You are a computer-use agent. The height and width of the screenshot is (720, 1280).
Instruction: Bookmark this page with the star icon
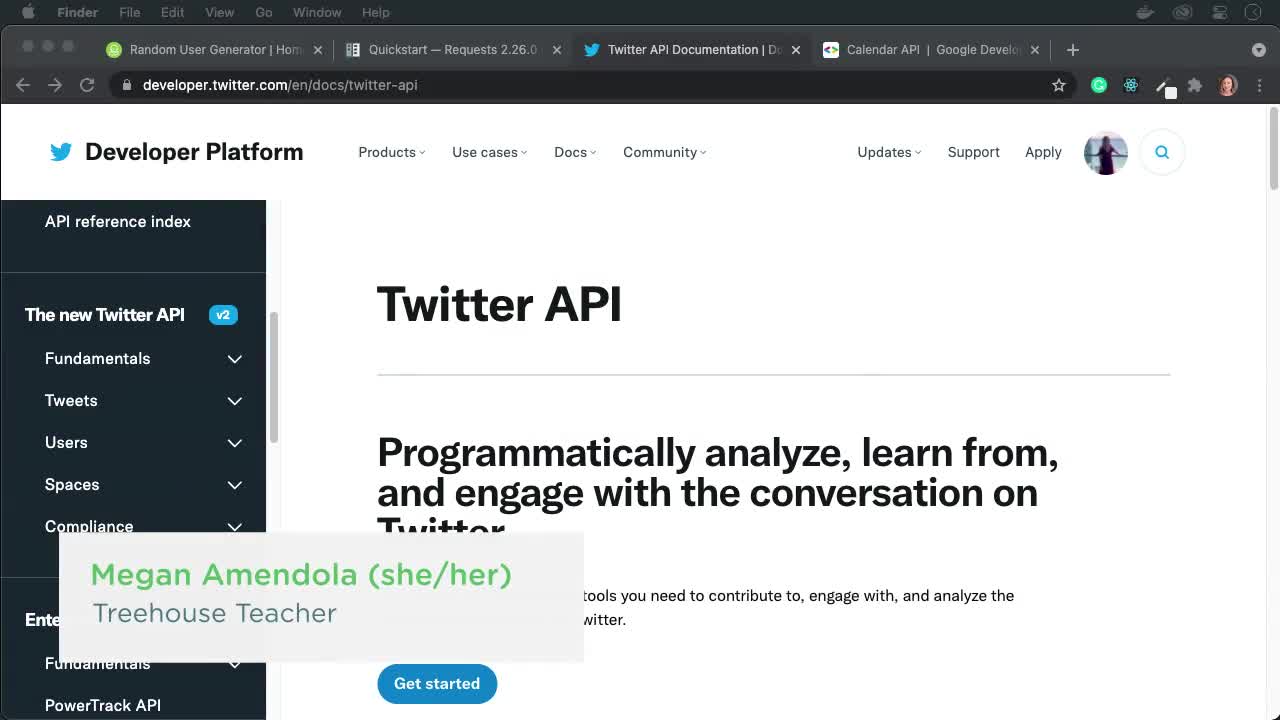coord(1058,85)
